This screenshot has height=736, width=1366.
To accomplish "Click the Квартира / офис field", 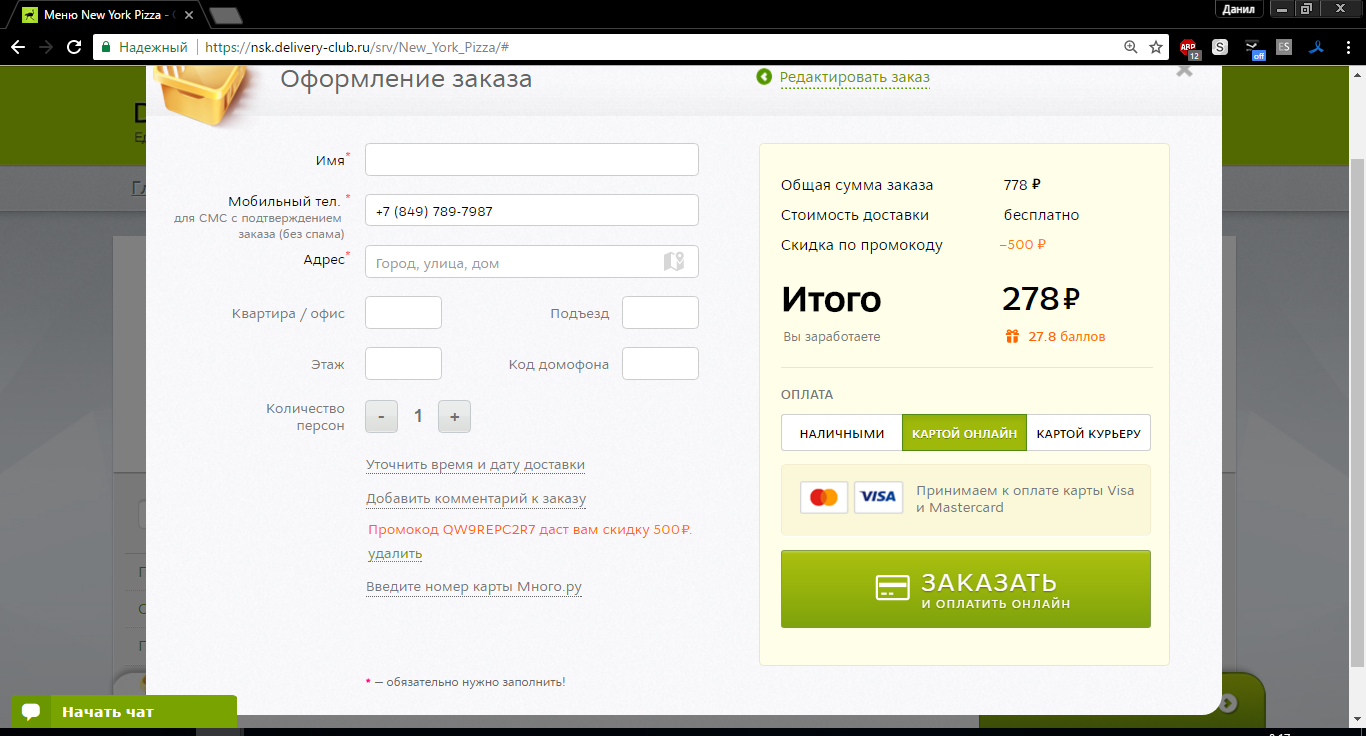I will click(403, 313).
